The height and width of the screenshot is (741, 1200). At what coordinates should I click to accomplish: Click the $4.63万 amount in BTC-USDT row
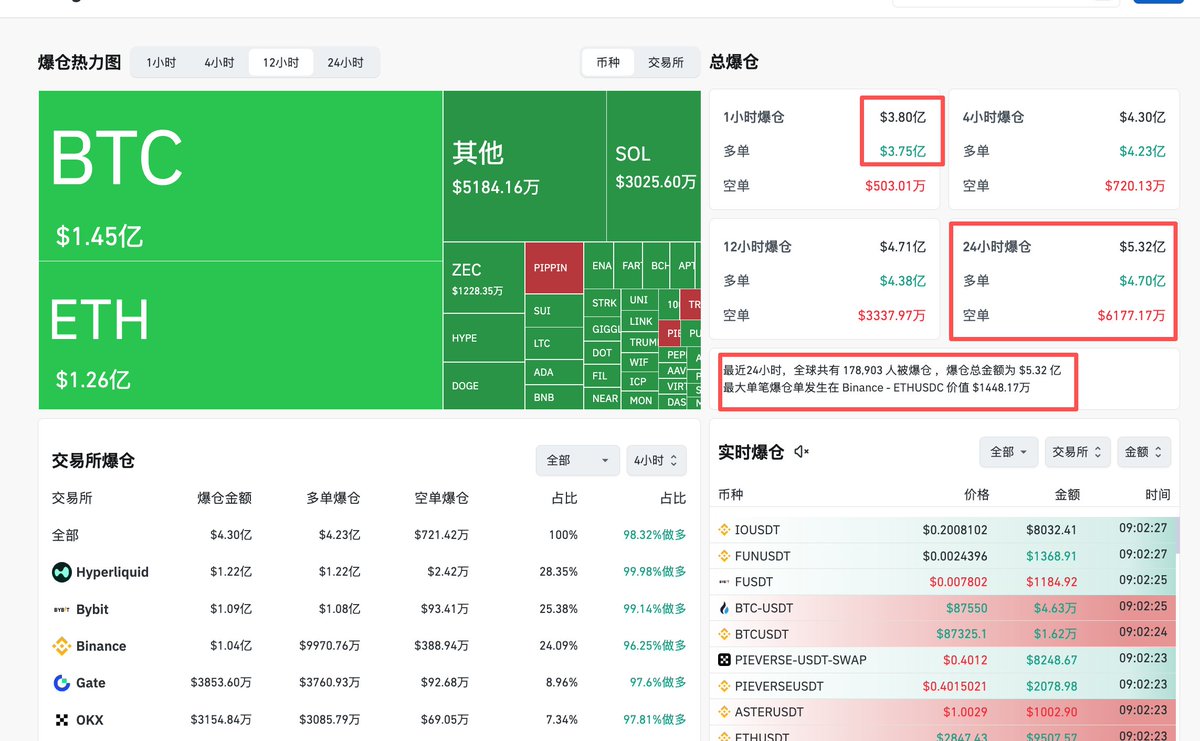pos(1056,607)
